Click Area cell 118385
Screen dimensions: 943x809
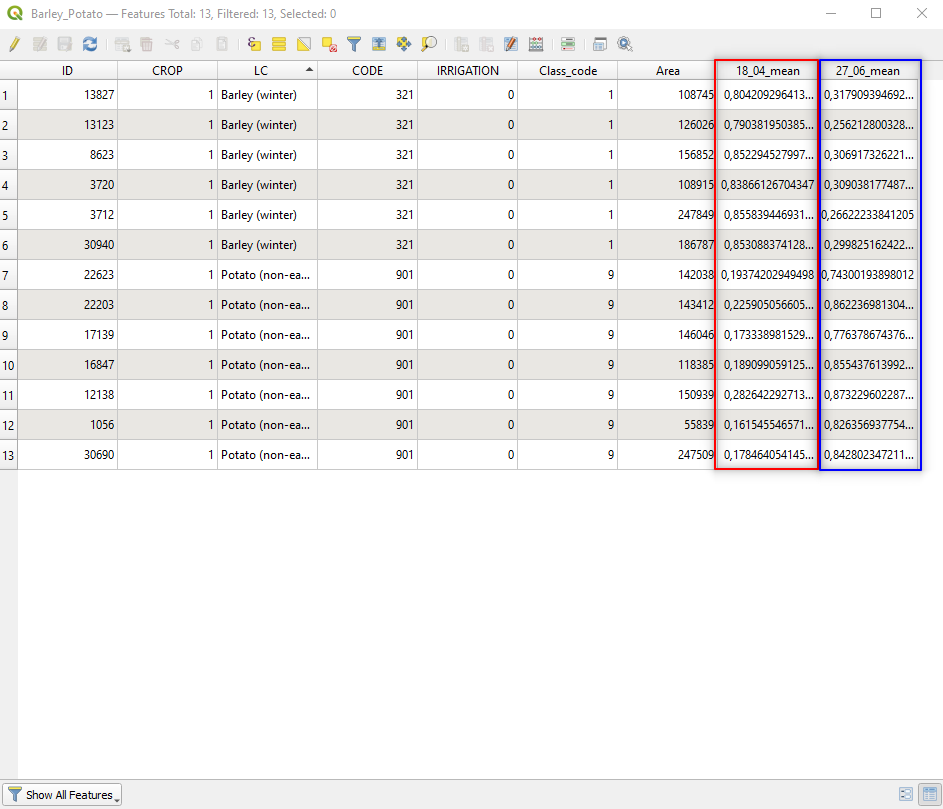pos(667,365)
